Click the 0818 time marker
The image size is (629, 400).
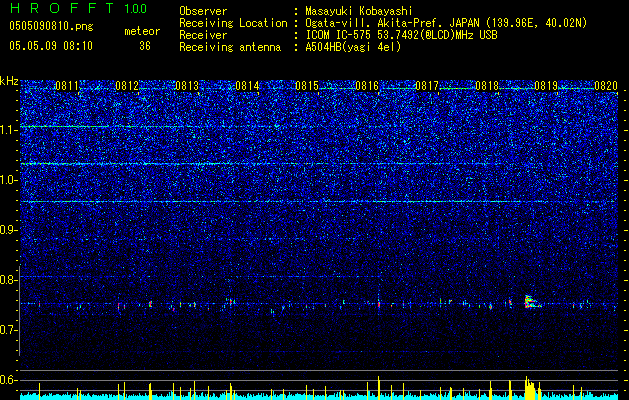tap(487, 85)
